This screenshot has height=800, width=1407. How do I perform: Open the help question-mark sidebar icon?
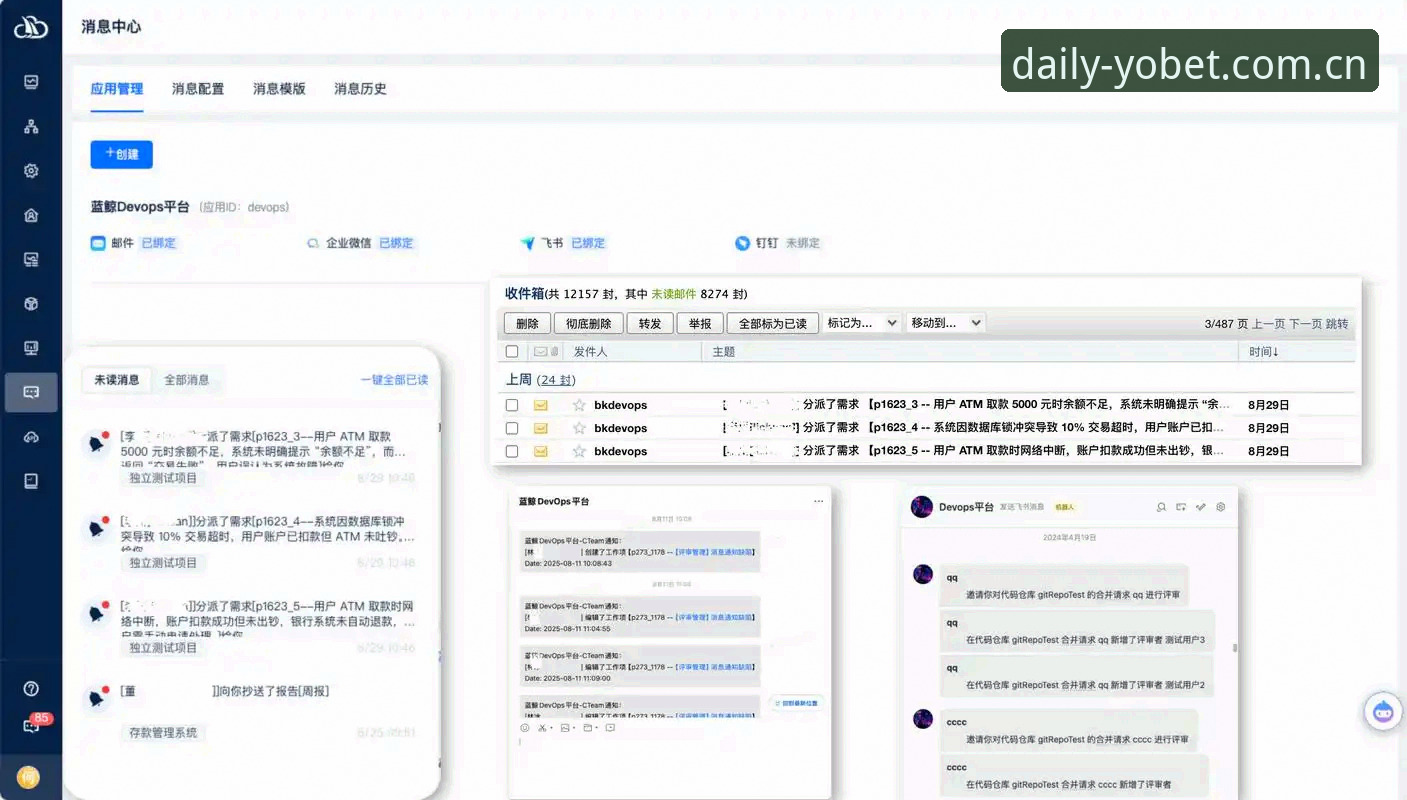31,688
